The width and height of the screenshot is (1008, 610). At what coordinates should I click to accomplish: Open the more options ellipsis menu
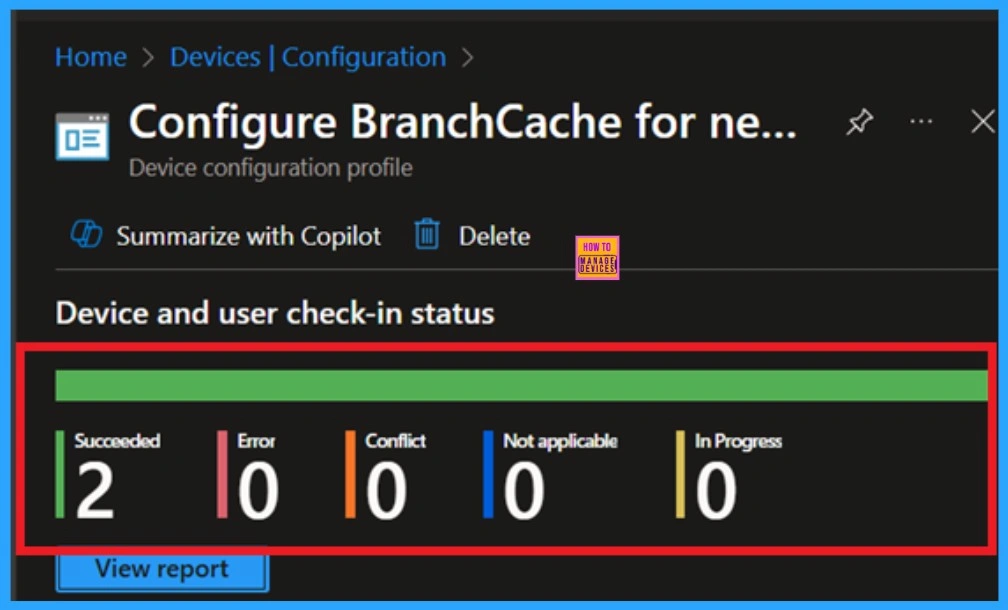[921, 121]
